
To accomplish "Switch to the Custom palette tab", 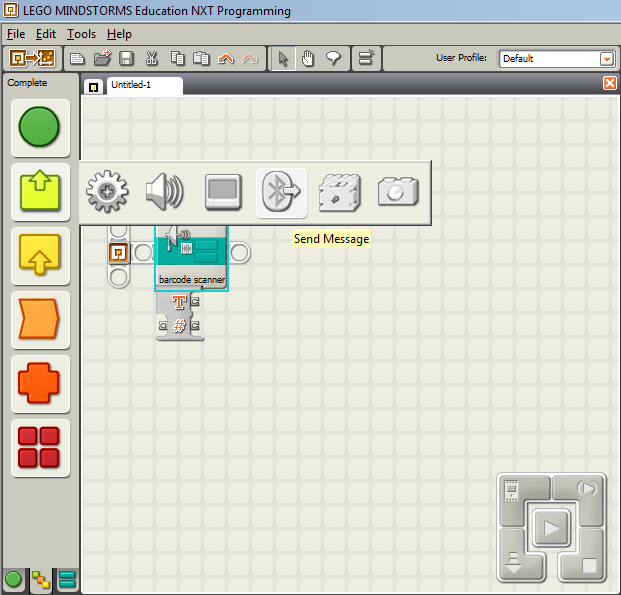I will tap(67, 580).
